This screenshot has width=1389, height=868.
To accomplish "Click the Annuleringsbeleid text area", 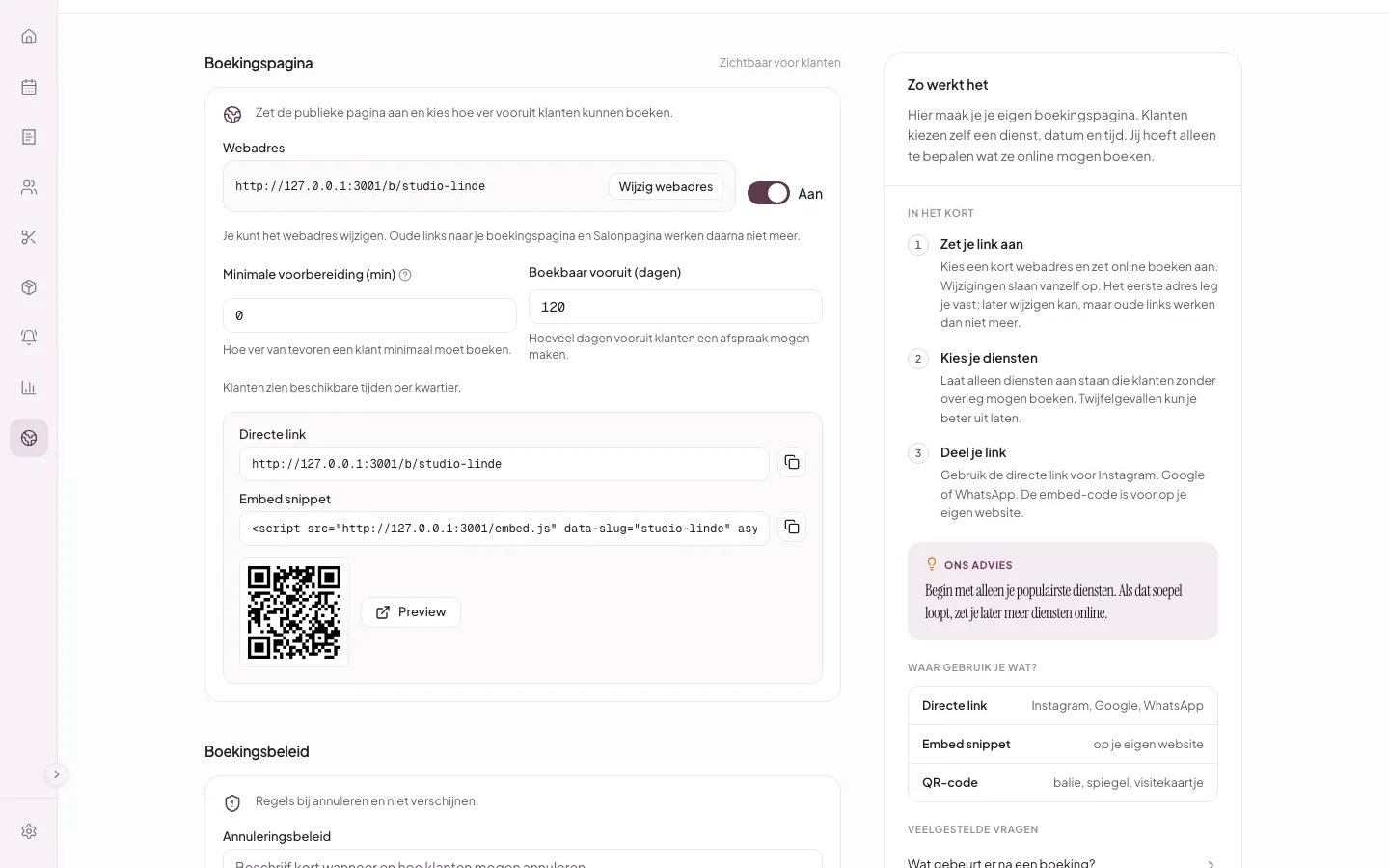I will click(523, 858).
